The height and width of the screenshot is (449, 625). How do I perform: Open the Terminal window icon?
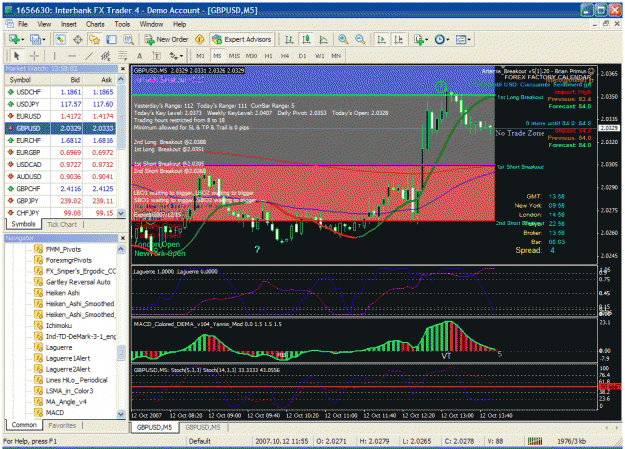tap(112, 39)
